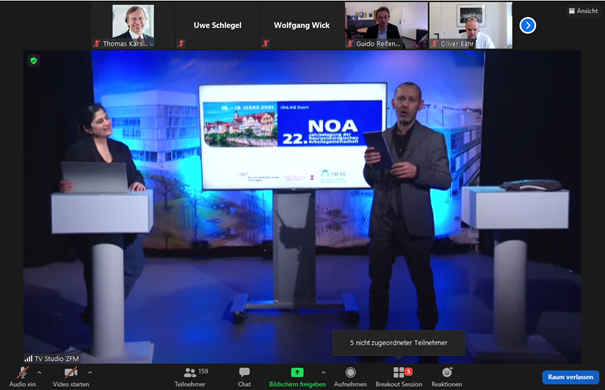Start camera via Video starten icon
Screen dimensions: 605x390
click(x=71, y=373)
